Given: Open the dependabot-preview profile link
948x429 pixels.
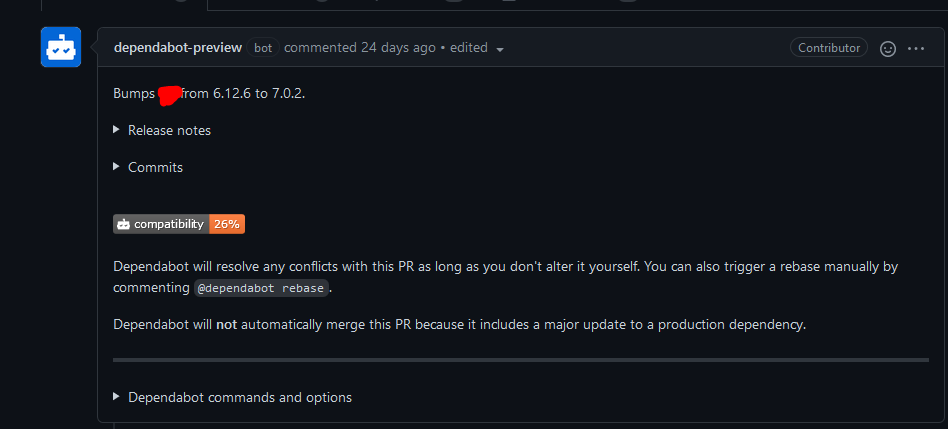Looking at the screenshot, I should point(178,48).
